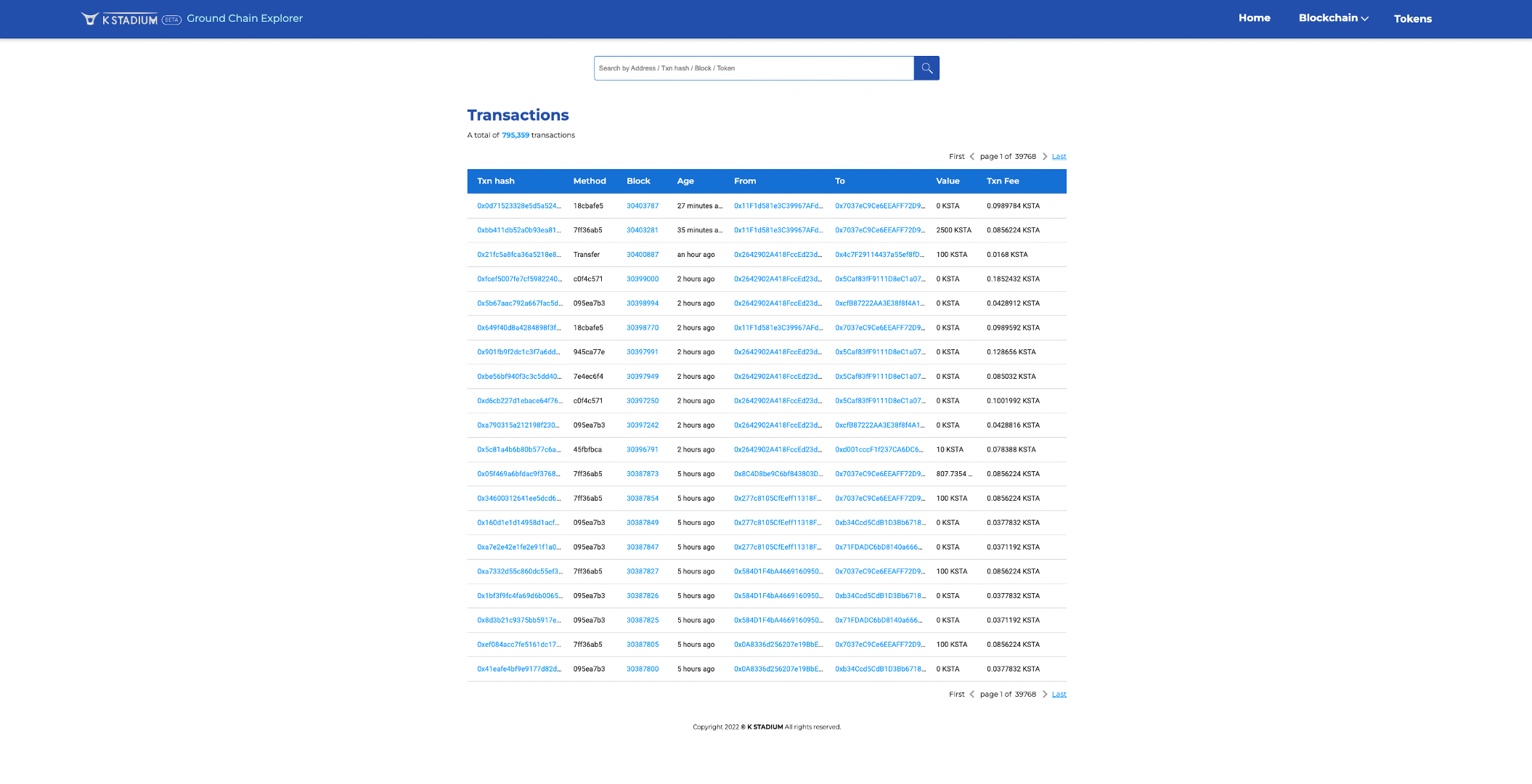Go to next page using top chevron
1532x784 pixels.
pyautogui.click(x=1045, y=157)
